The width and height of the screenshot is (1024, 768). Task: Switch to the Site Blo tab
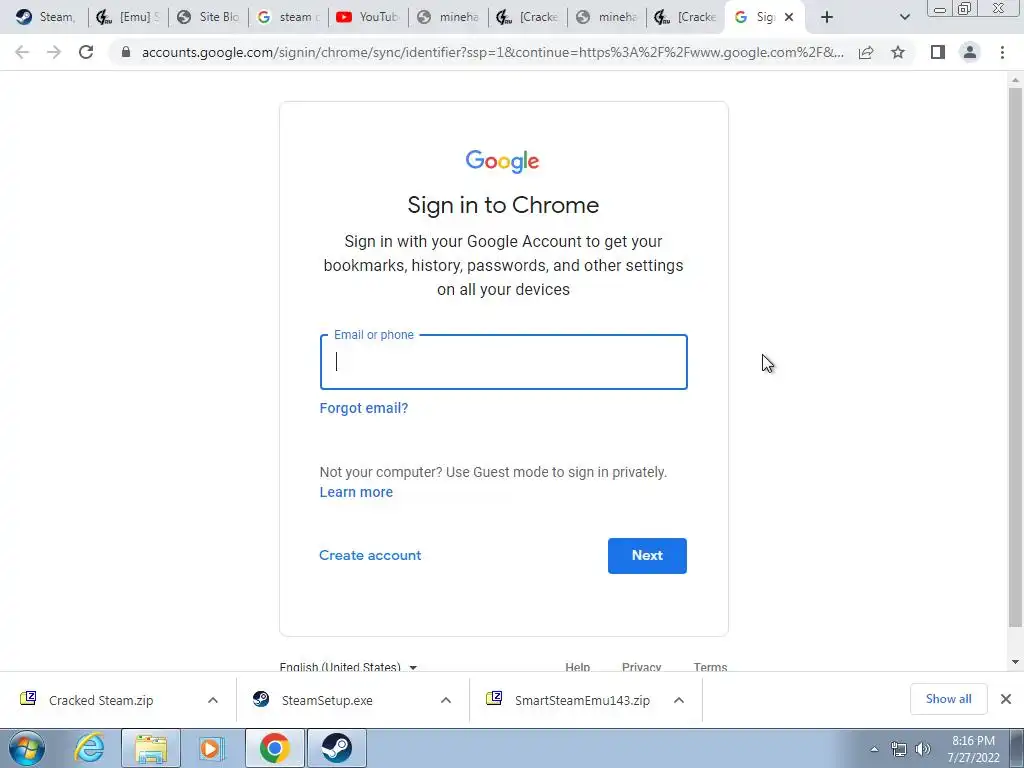209,18
